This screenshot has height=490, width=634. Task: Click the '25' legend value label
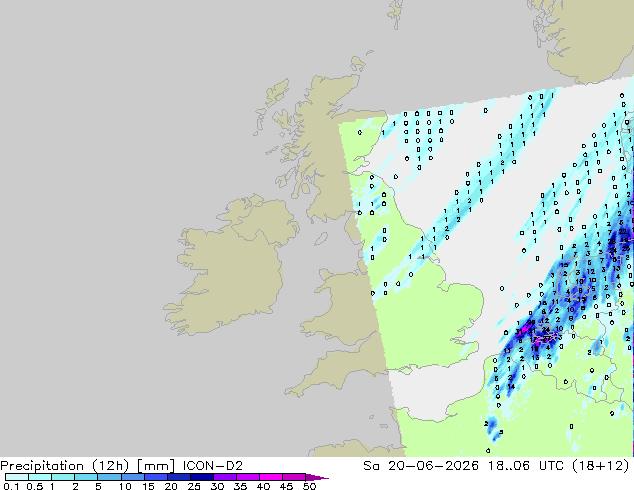[x=194, y=486]
